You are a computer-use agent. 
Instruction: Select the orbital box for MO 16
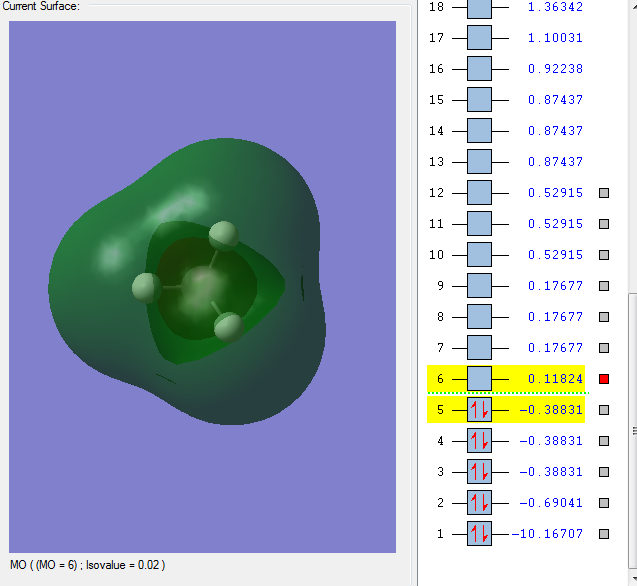(x=479, y=69)
